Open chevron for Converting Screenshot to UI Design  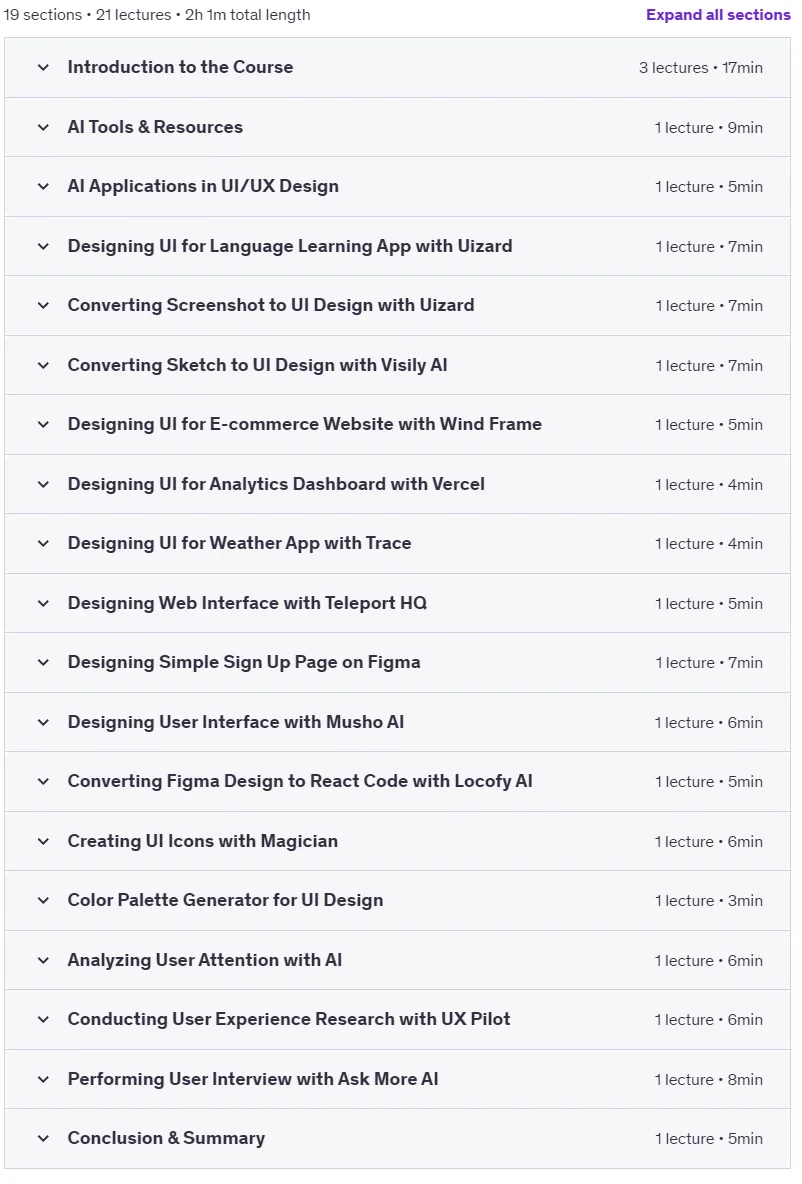[x=43, y=305]
